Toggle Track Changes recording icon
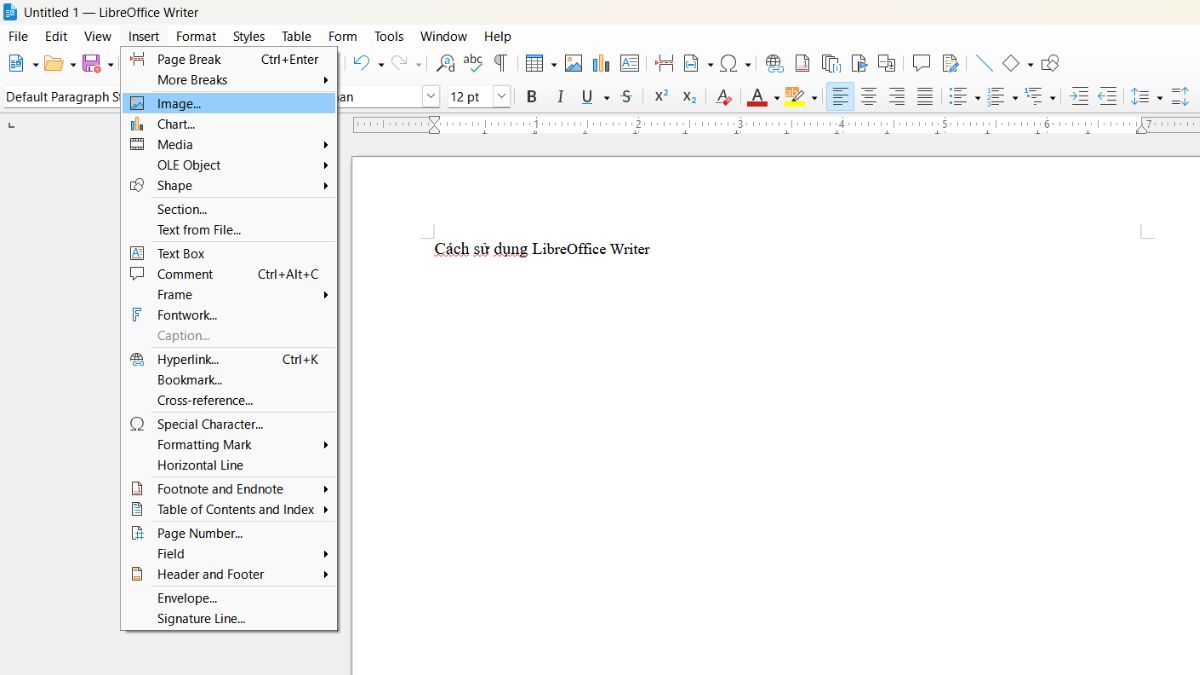This screenshot has height=675, width=1200. pyautogui.click(x=950, y=63)
